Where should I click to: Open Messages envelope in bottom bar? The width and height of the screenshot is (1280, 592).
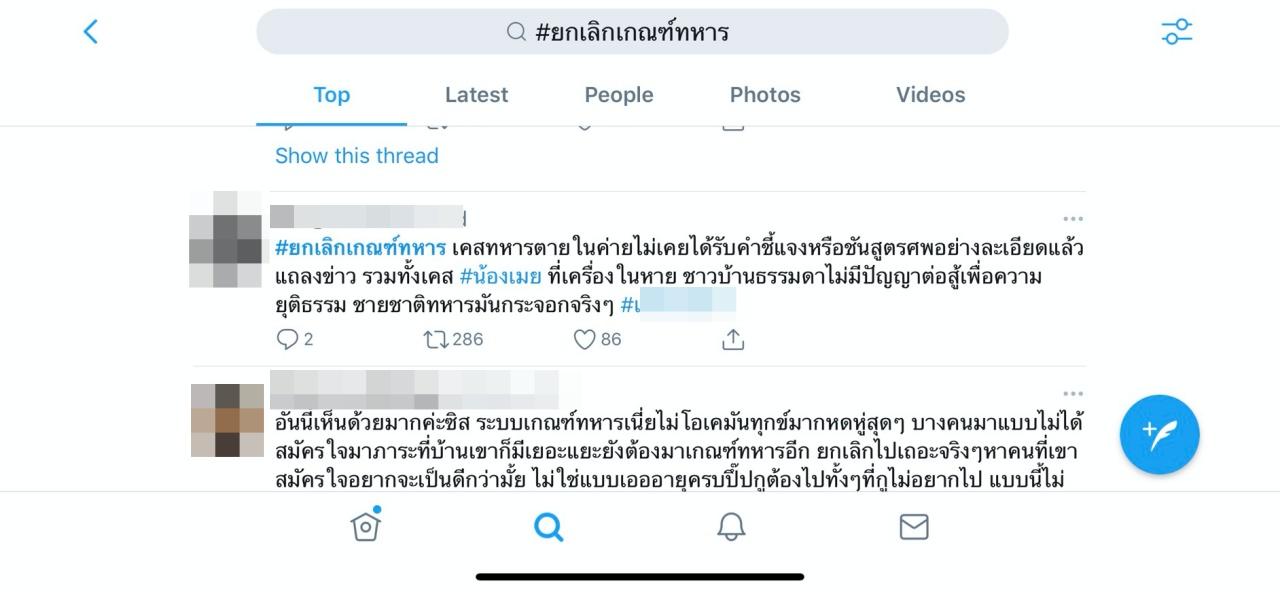(914, 527)
